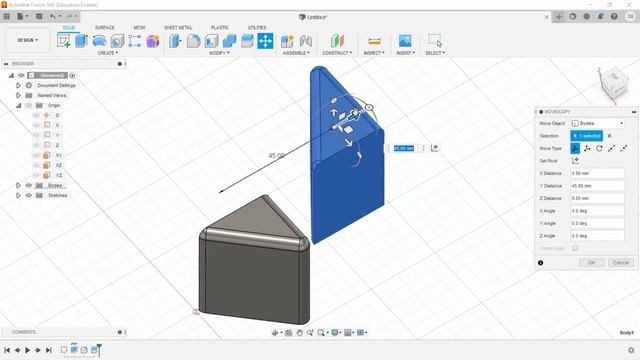This screenshot has height=360, width=640.
Task: Select the Revolve tool
Action: pos(99,41)
